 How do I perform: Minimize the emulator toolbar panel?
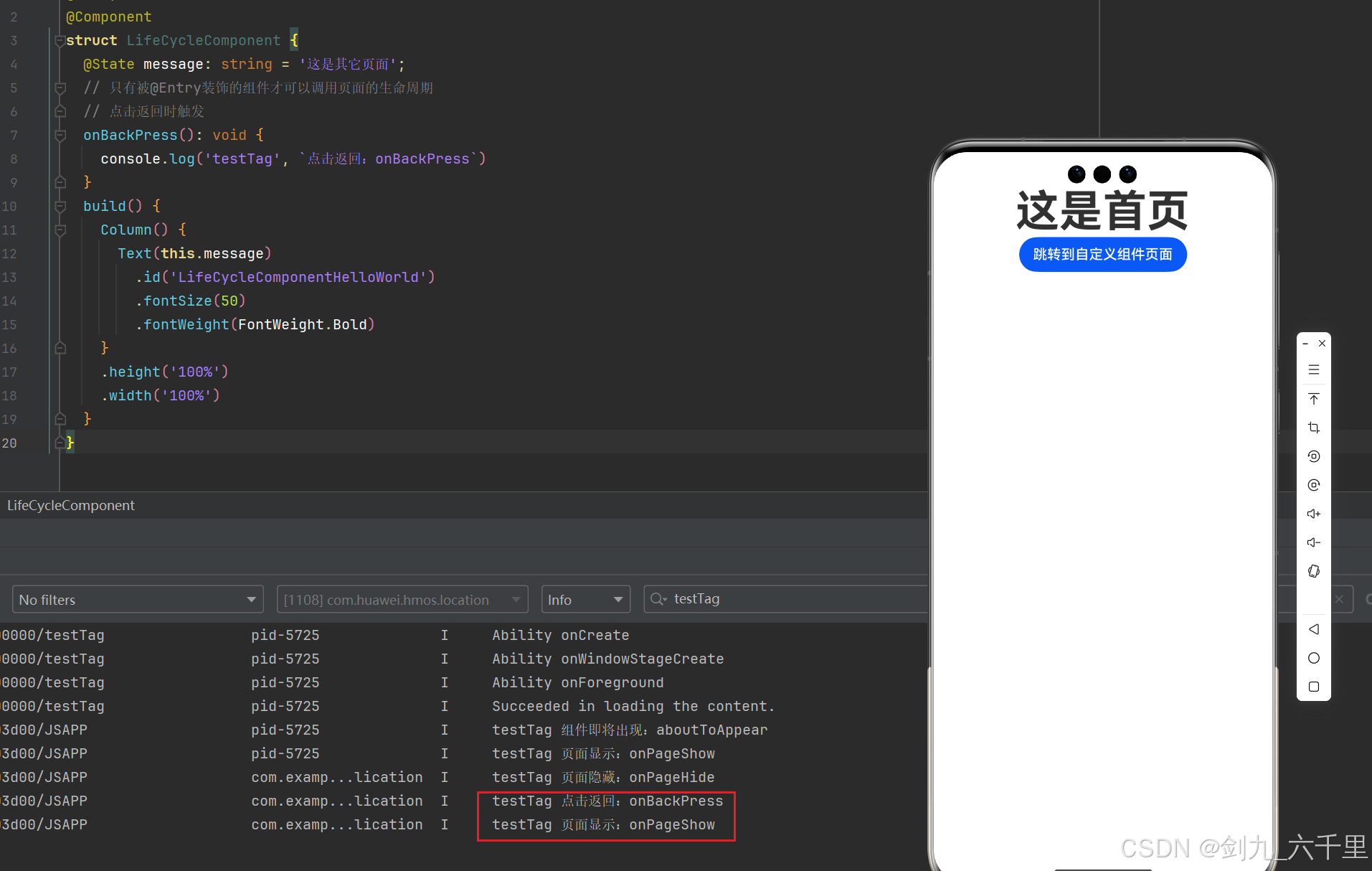point(1305,344)
